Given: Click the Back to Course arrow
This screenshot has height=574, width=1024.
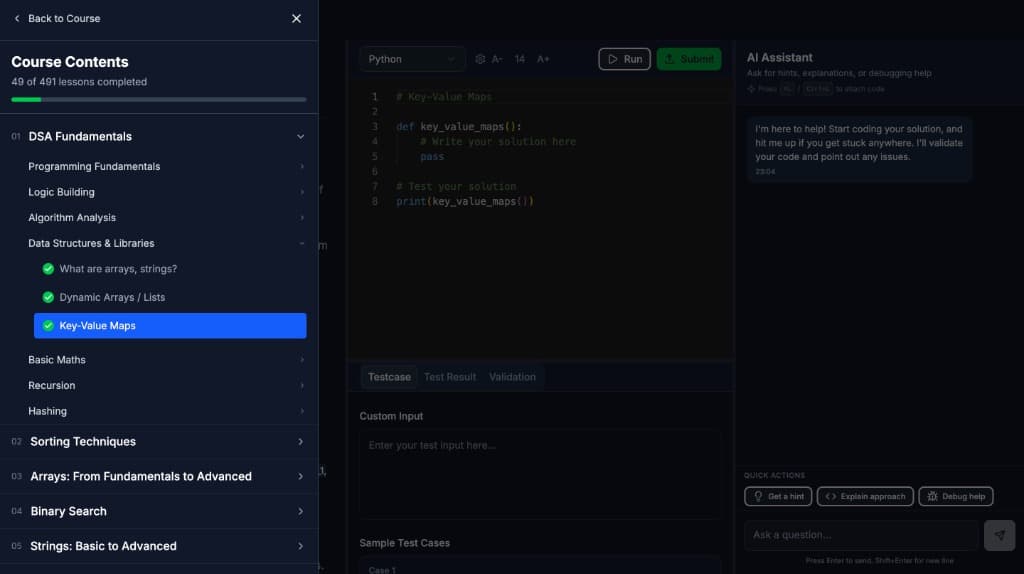Looking at the screenshot, I should tap(17, 18).
